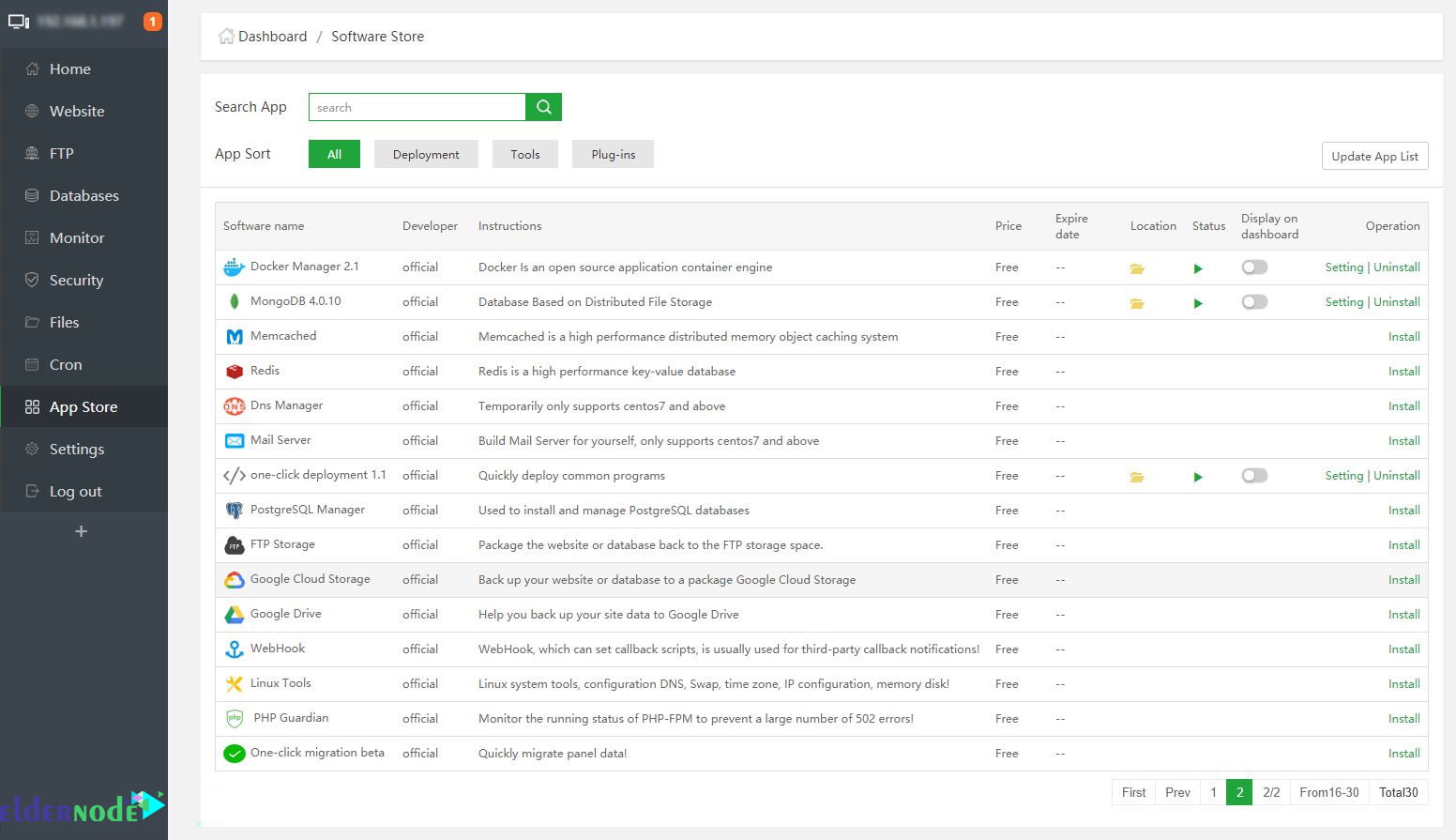
Task: Start MongoDB using the green play icon
Action: pyautogui.click(x=1197, y=302)
